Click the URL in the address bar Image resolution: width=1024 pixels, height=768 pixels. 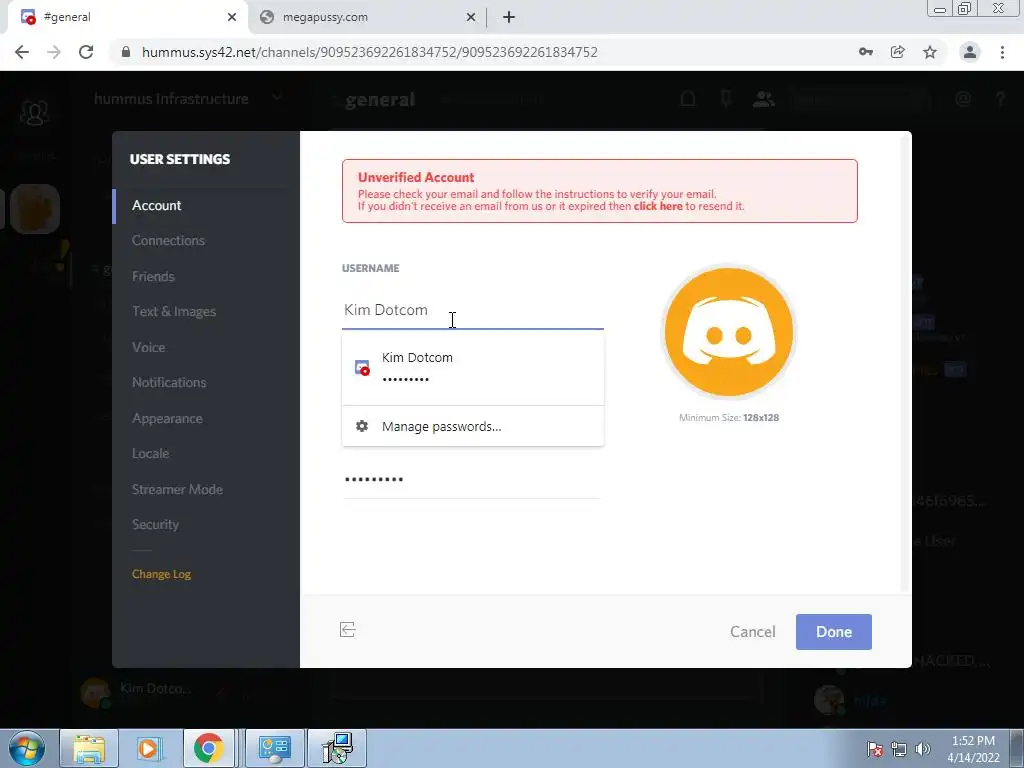point(370,52)
